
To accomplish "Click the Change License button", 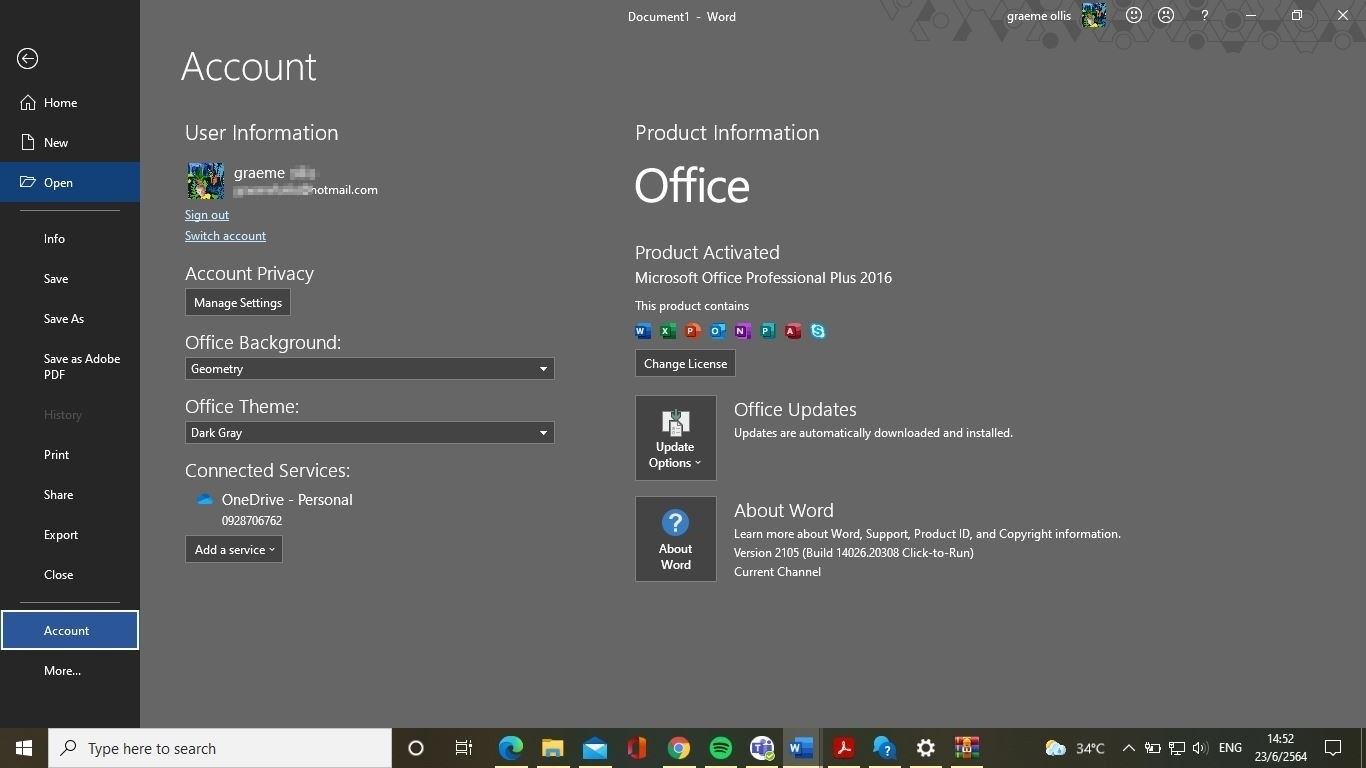I will 685,364.
